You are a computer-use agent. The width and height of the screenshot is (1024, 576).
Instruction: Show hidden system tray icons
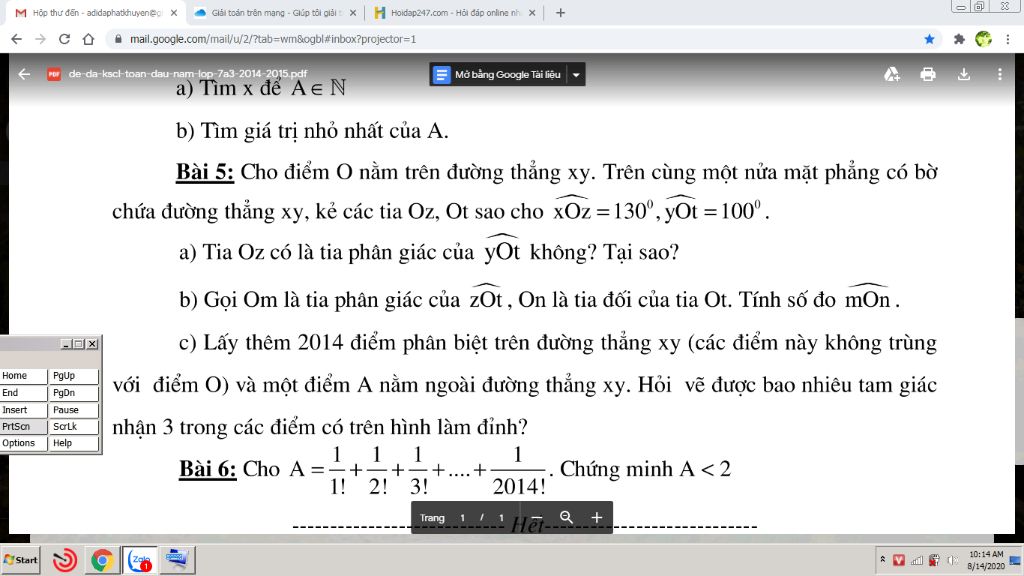pos(882,560)
